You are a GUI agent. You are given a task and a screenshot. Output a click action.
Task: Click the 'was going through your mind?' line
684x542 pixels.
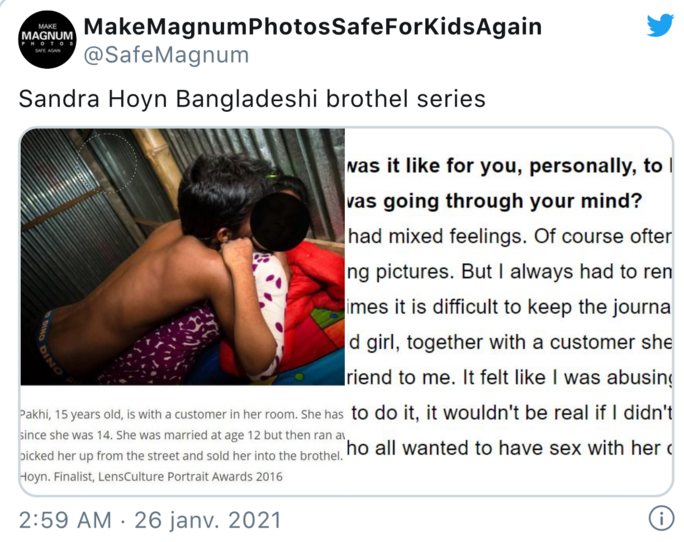[x=494, y=201]
